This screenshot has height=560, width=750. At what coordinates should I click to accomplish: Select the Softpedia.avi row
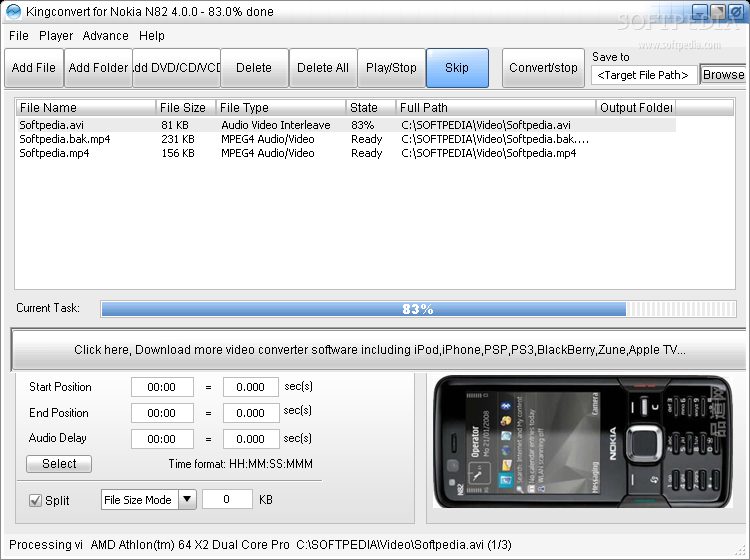tap(346, 125)
